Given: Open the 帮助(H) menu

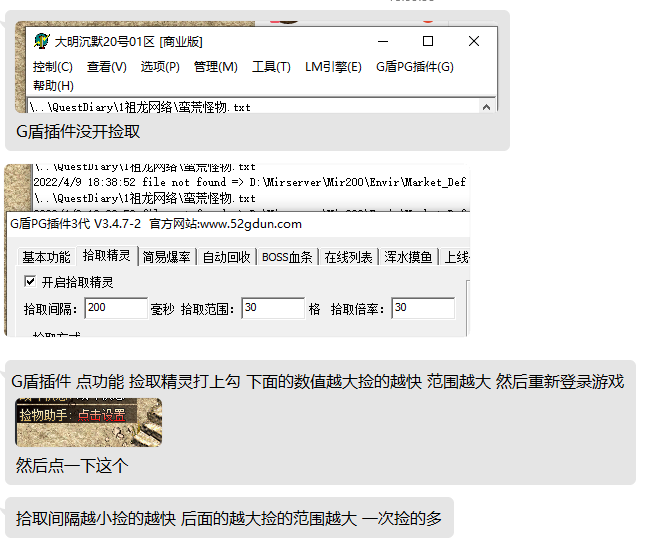Looking at the screenshot, I should [53, 86].
